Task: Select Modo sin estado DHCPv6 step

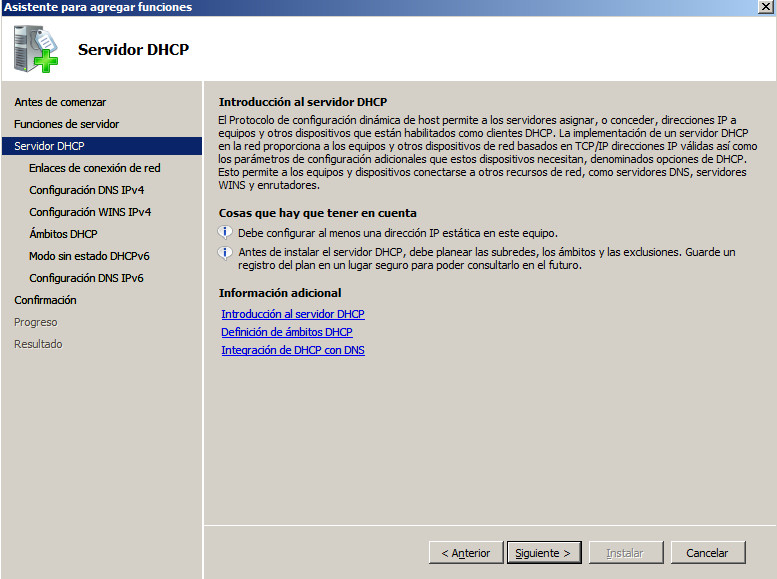Action: tap(89, 256)
